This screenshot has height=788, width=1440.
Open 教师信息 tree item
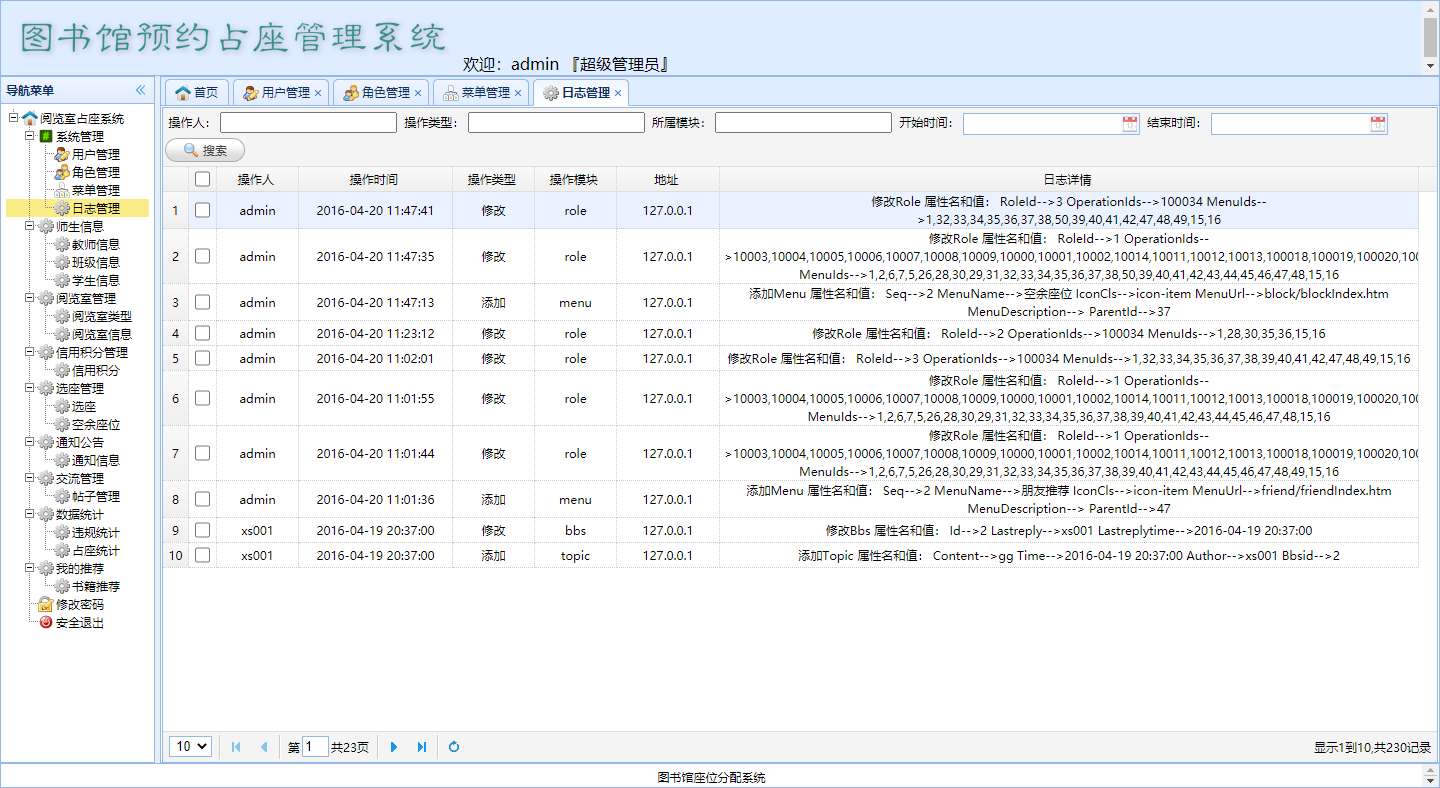click(x=95, y=245)
